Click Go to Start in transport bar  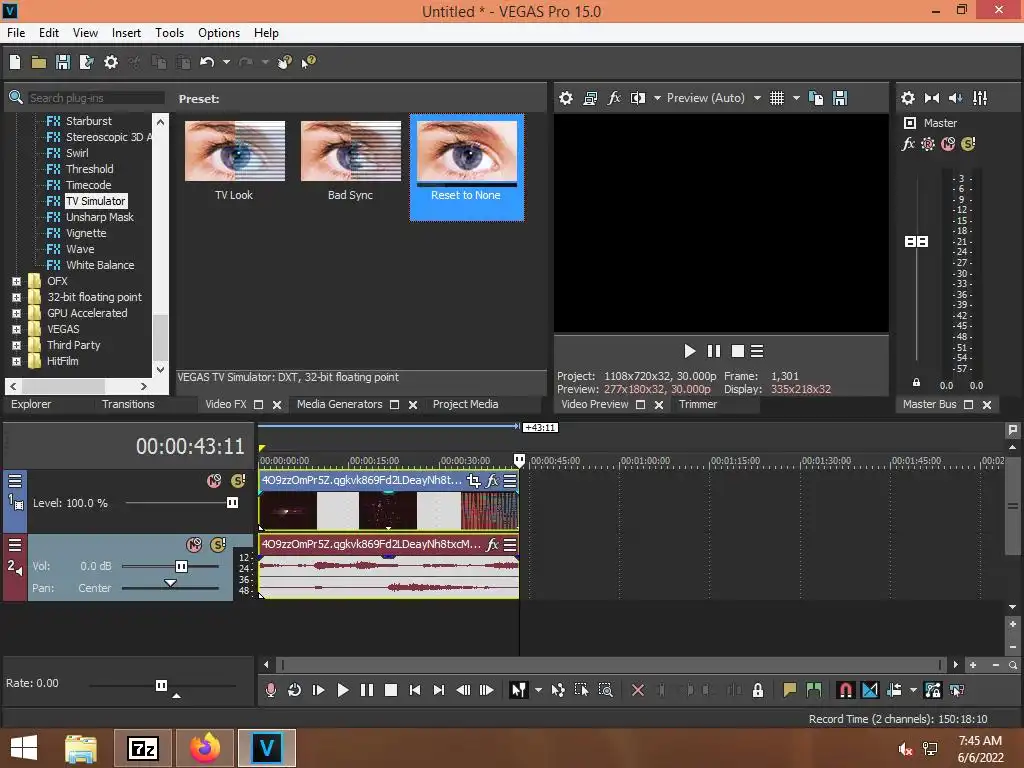coord(415,690)
